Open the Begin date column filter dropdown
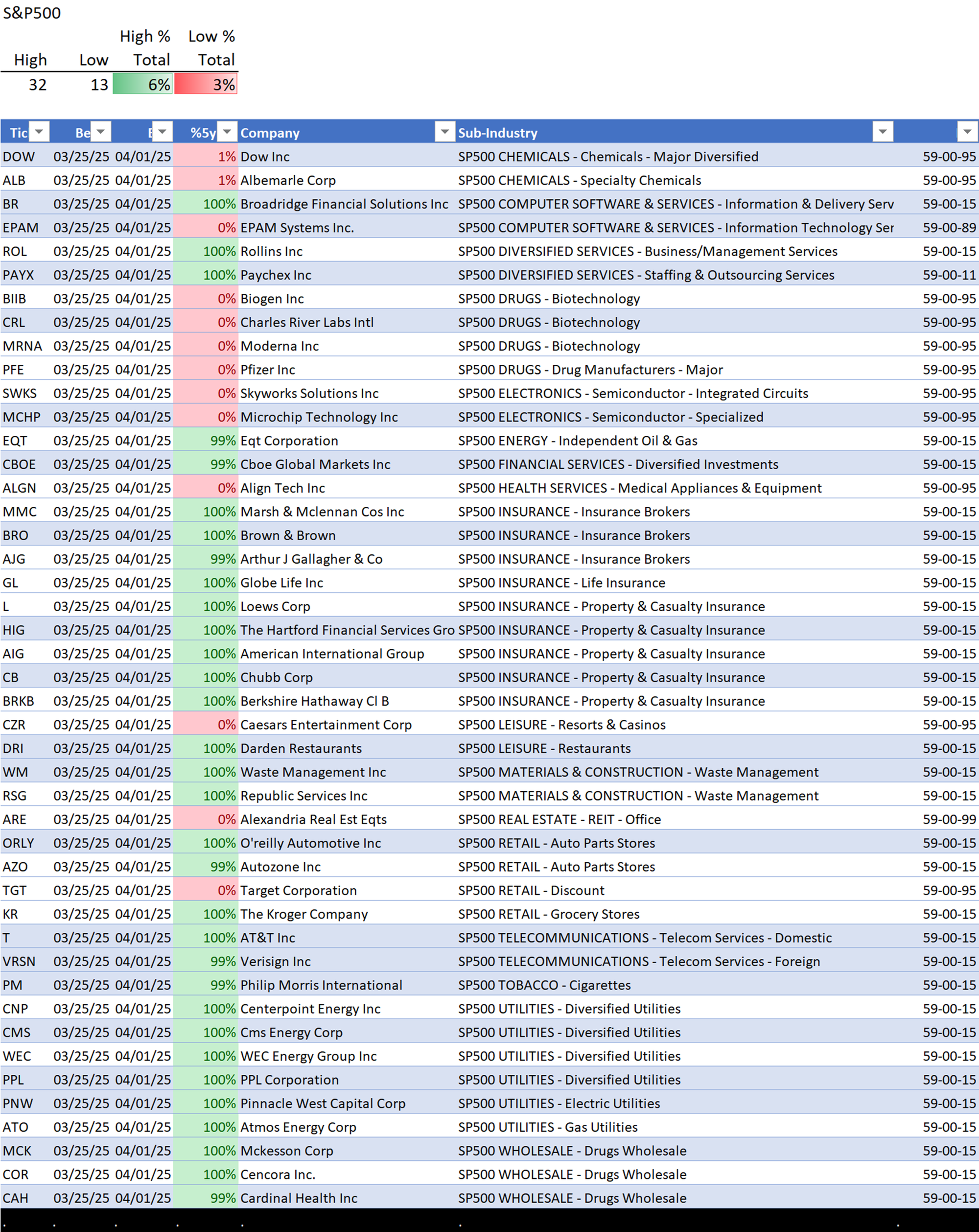979x1232 pixels. (x=100, y=132)
